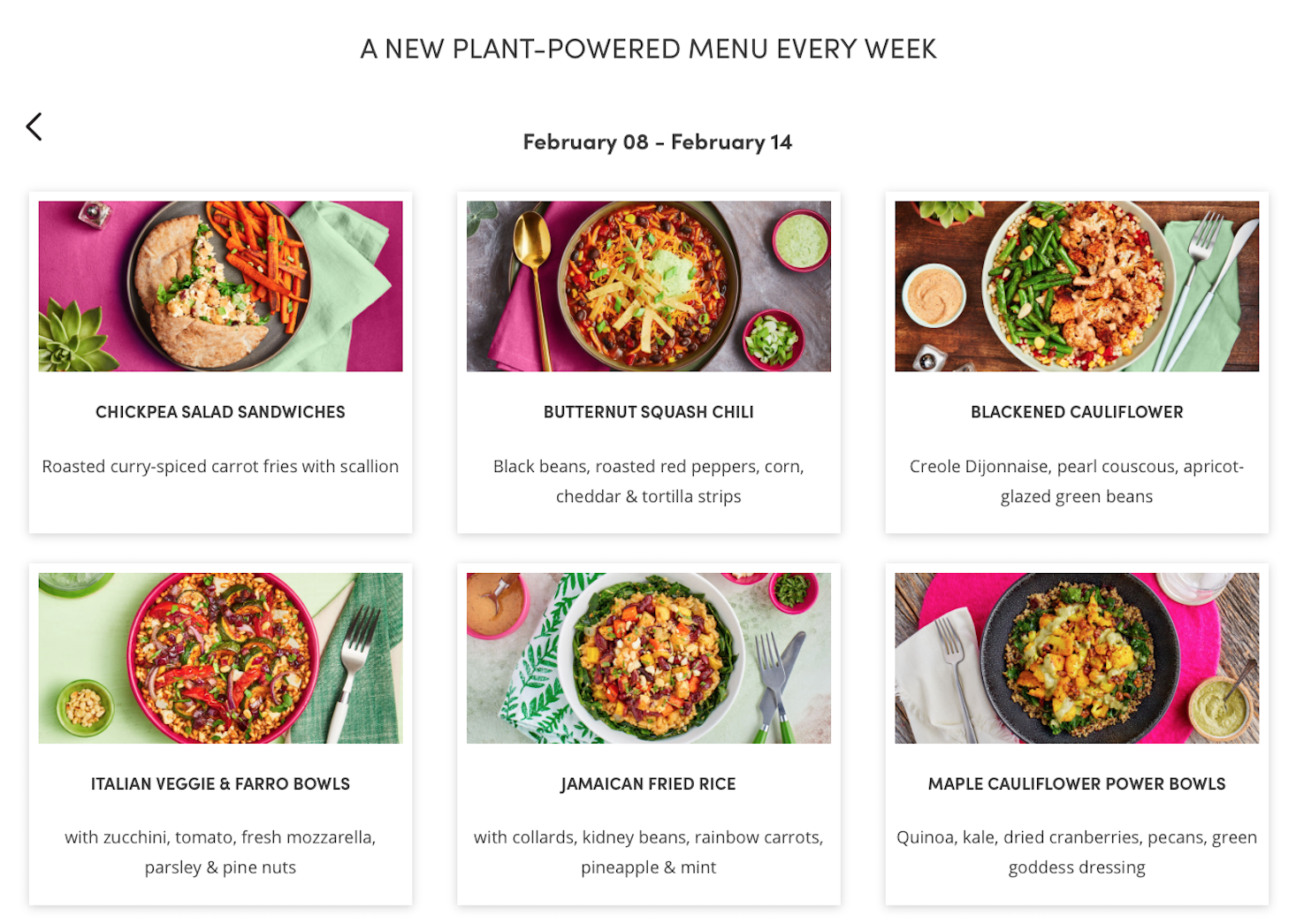Open Maple Cauliflower Power Bowls photo
The width and height of the screenshot is (1296, 924).
click(1077, 658)
